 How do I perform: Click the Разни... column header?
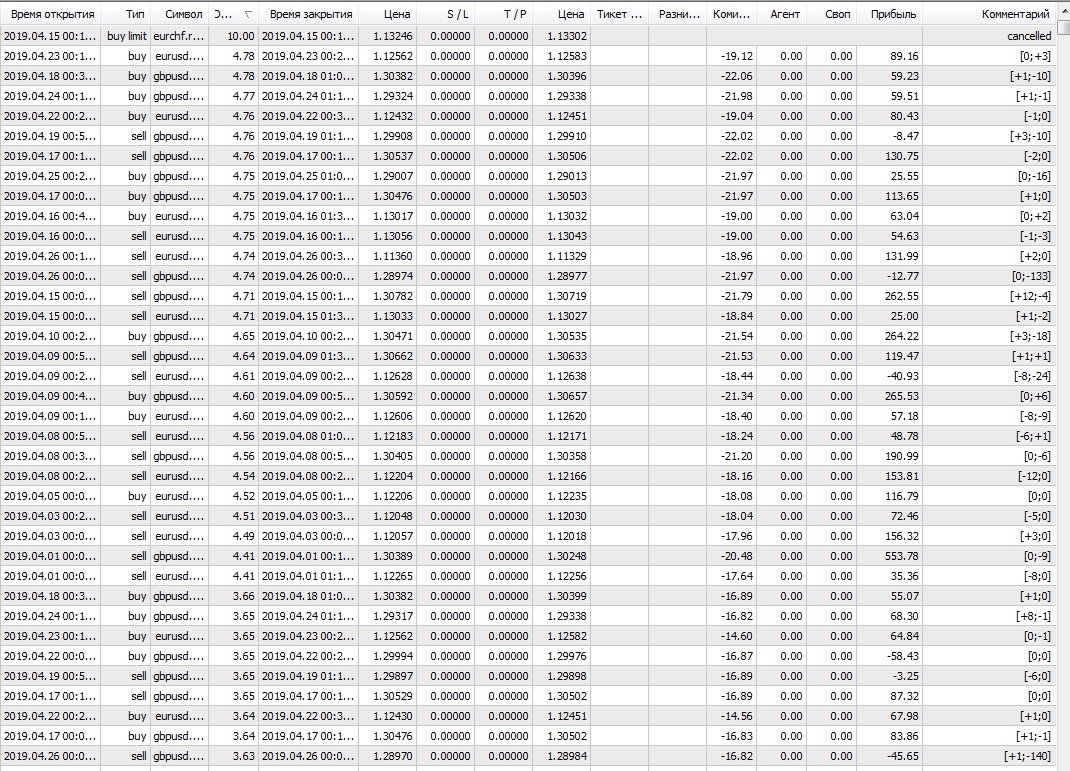[678, 14]
